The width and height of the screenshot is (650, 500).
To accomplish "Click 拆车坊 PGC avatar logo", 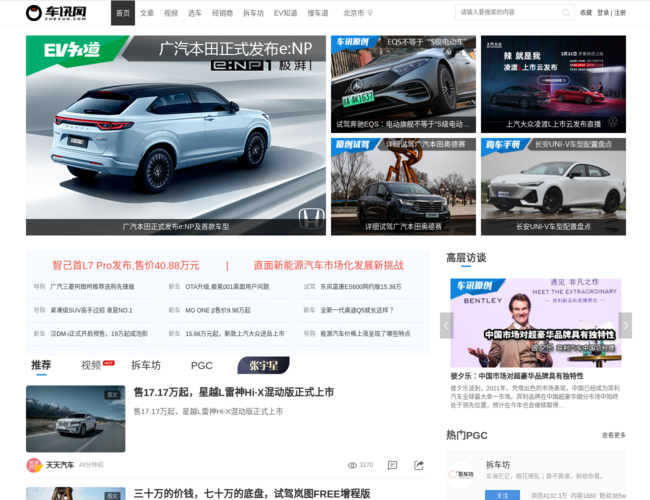I will (x=461, y=474).
